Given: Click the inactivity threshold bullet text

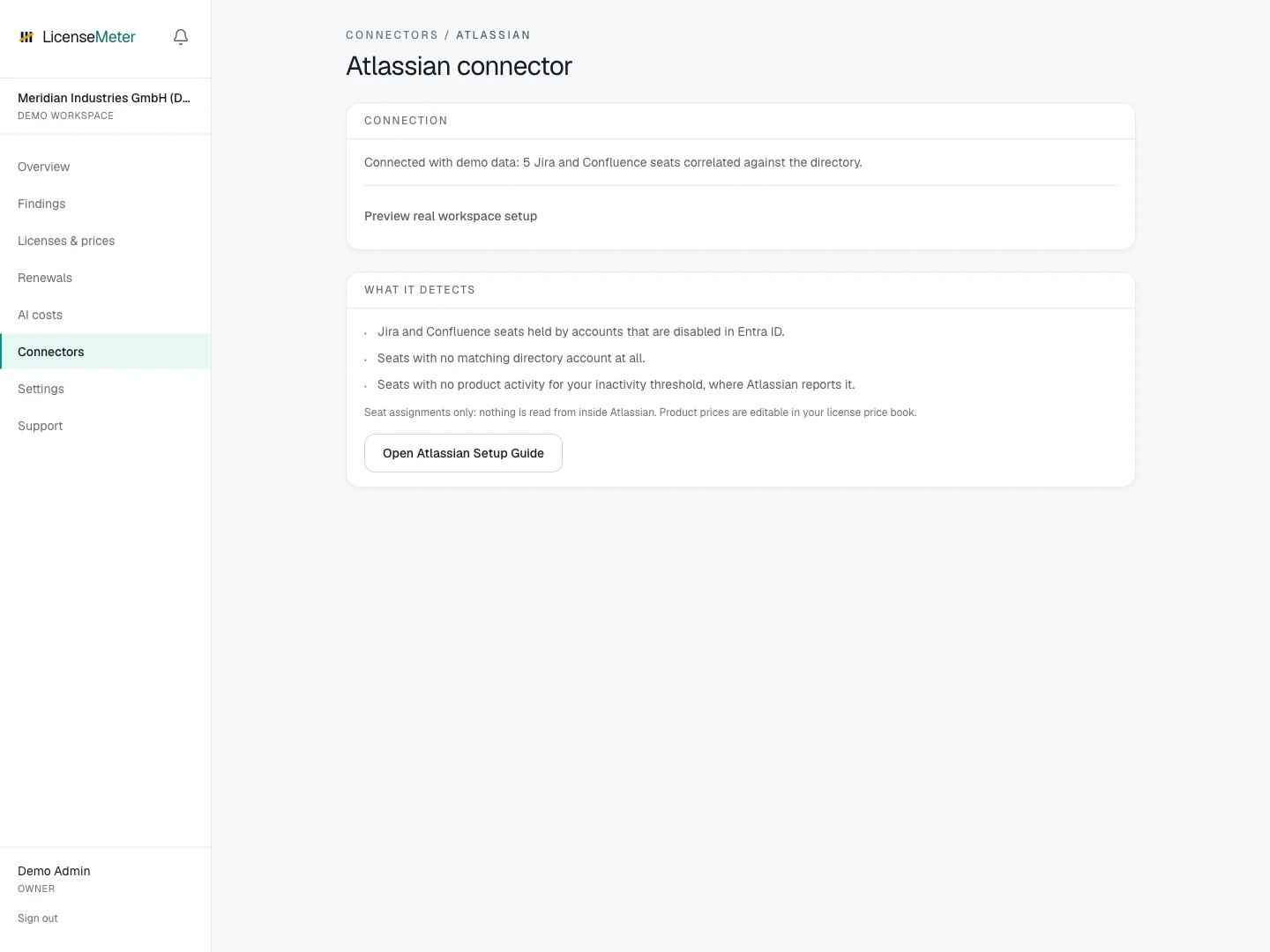Looking at the screenshot, I should pyautogui.click(x=616, y=384).
